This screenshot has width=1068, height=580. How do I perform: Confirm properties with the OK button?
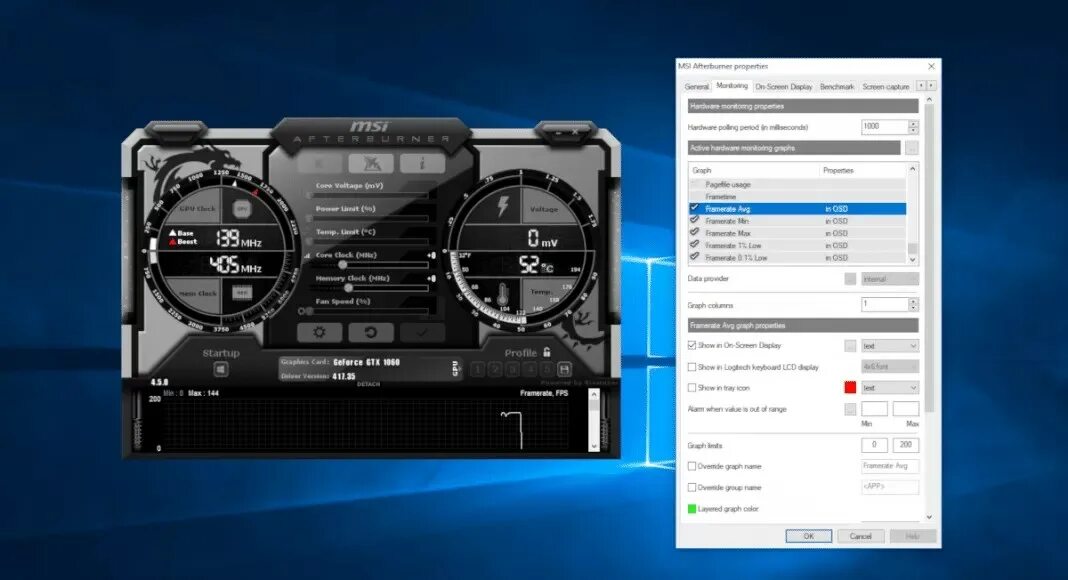coord(808,536)
